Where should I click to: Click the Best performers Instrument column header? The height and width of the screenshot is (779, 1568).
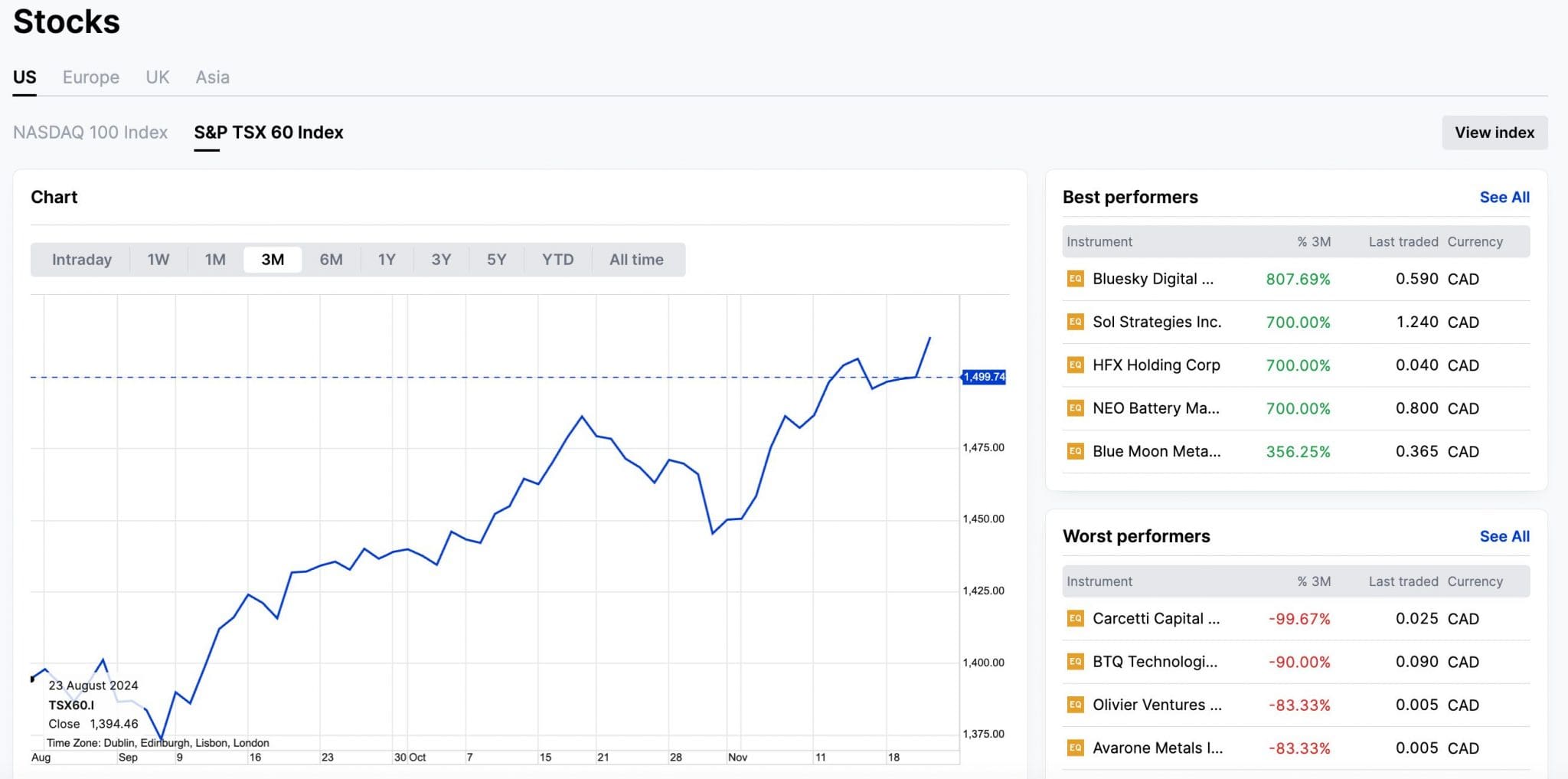[x=1099, y=241]
